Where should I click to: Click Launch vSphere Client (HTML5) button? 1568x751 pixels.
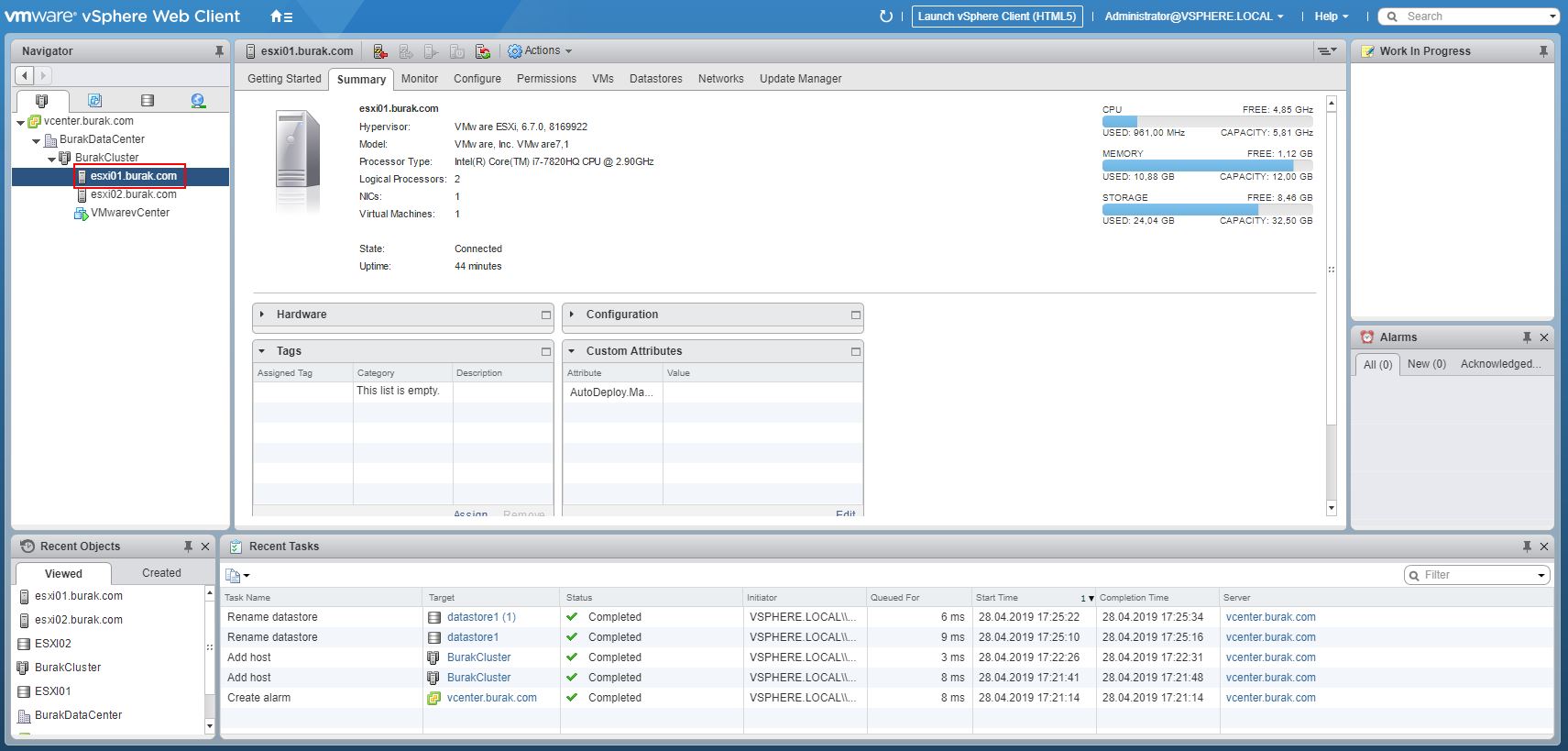(997, 17)
